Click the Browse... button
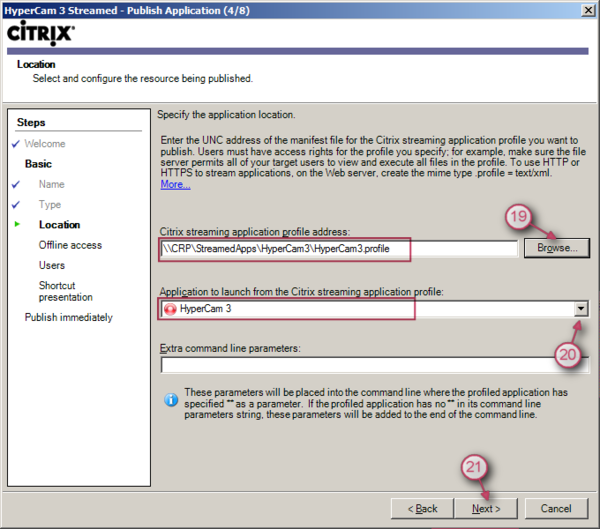This screenshot has height=529, width=600. pos(557,248)
